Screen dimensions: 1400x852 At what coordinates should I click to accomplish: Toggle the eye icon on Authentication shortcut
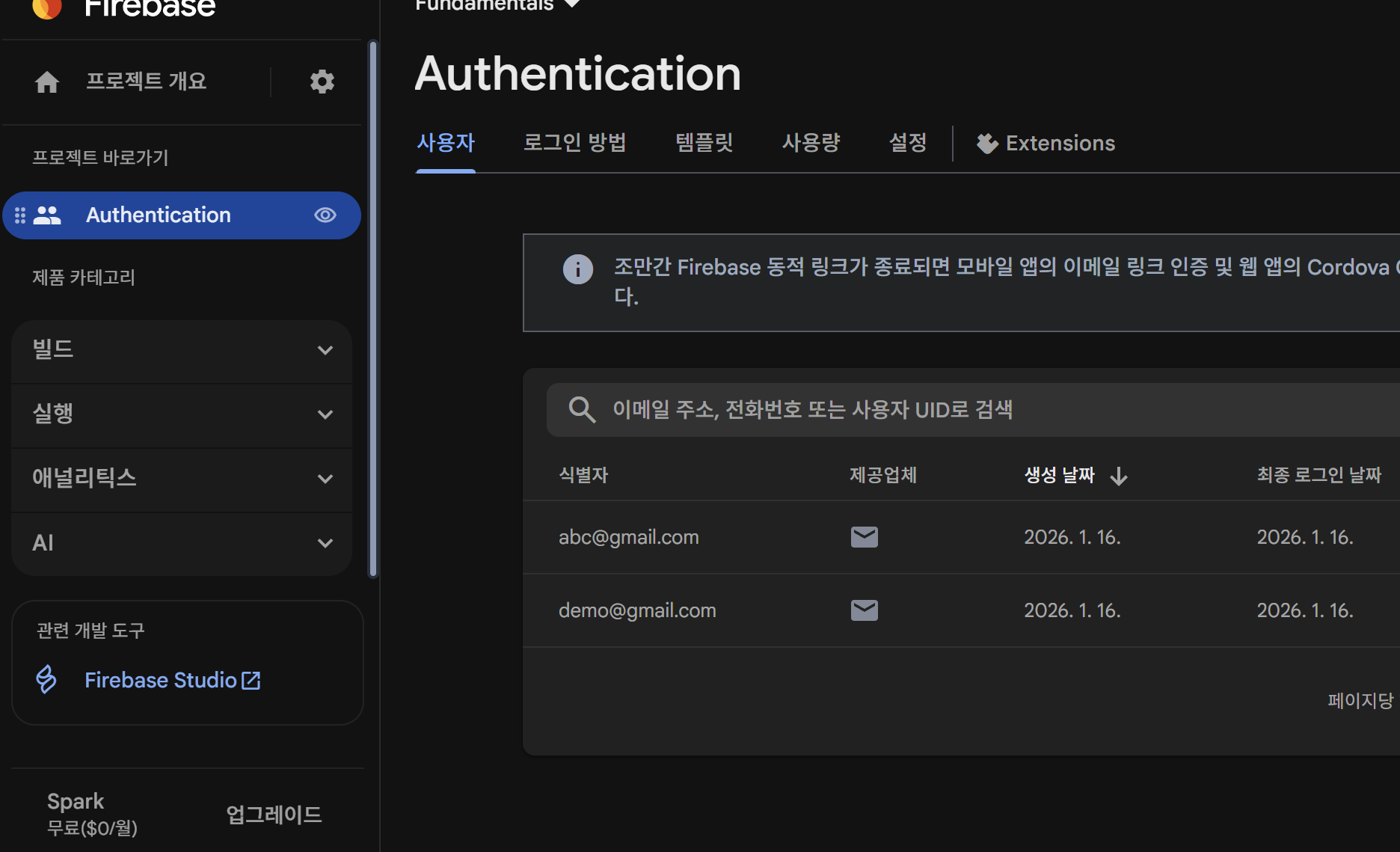pos(325,215)
